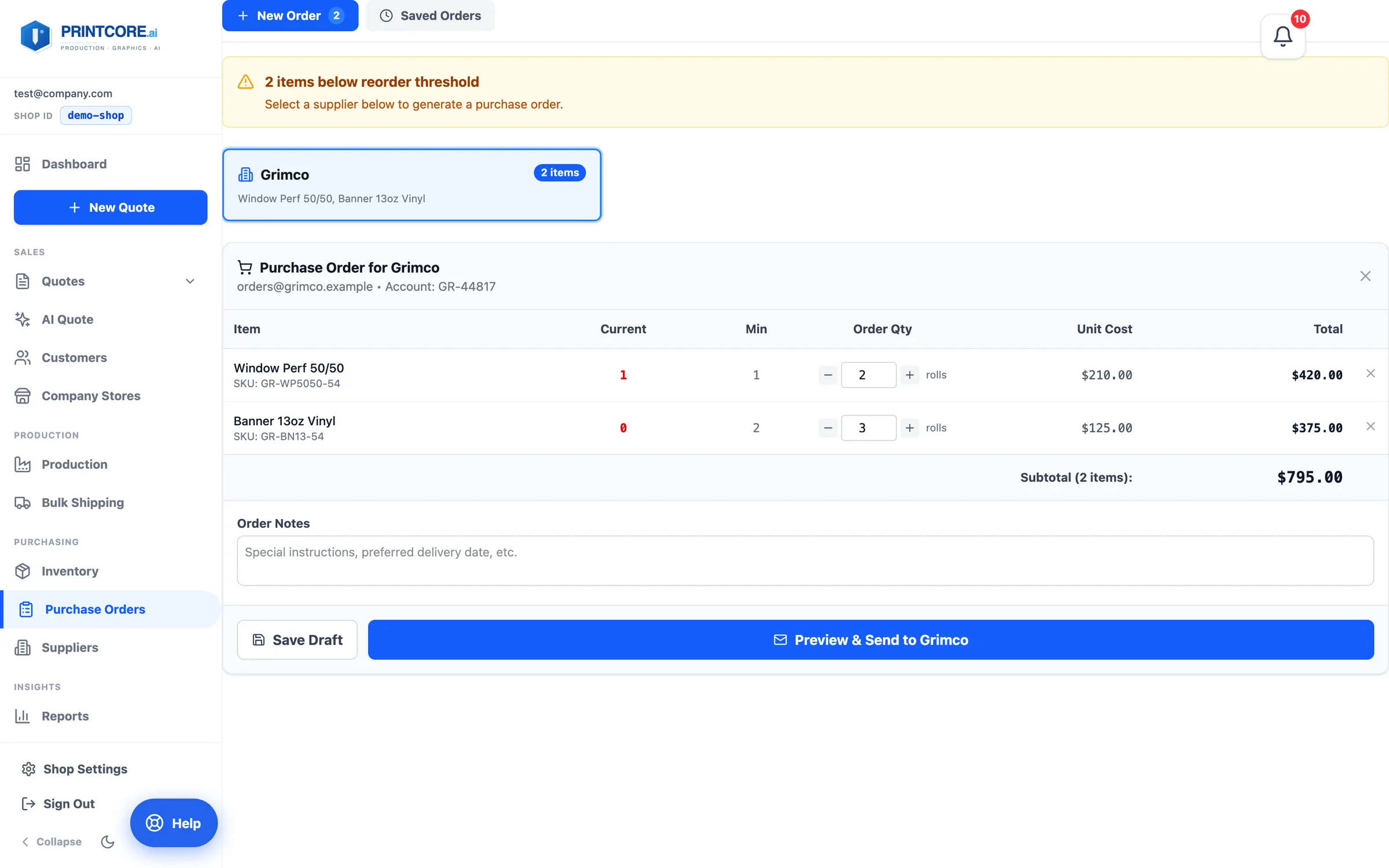The height and width of the screenshot is (868, 1389).
Task: Open the Help widget
Action: (x=174, y=823)
